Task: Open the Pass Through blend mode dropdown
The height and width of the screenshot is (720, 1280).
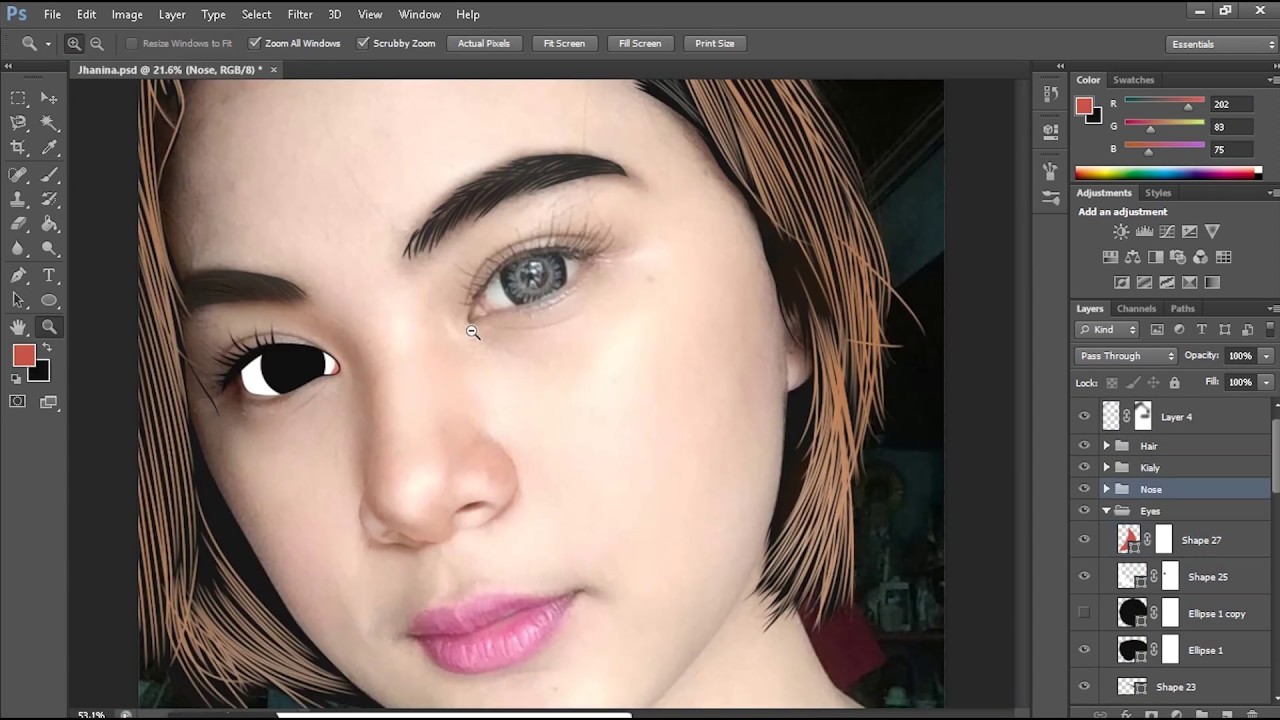Action: point(1127,356)
